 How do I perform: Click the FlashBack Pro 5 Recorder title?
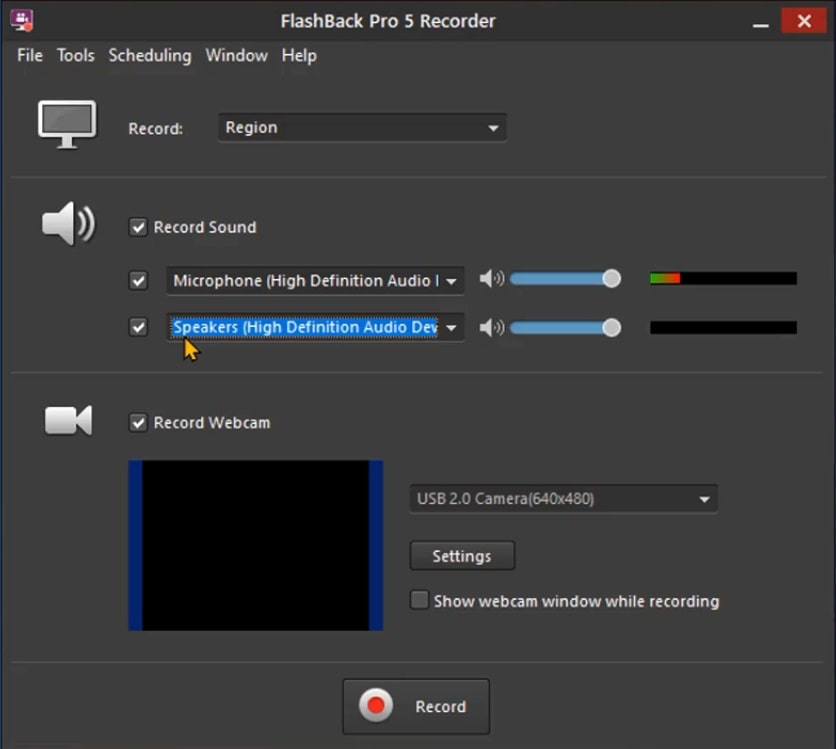click(x=388, y=21)
